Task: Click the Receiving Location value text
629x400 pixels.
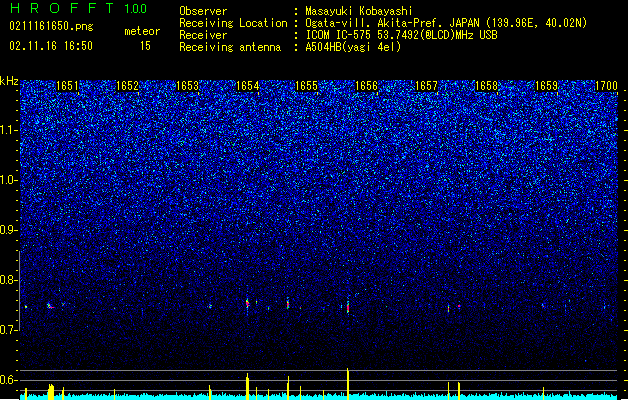Action: coord(446,23)
